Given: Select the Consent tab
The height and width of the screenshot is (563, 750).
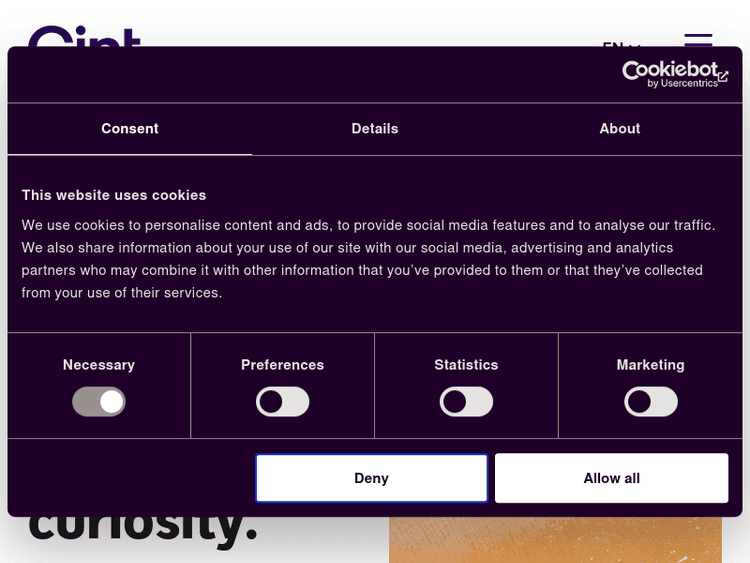Looking at the screenshot, I should pos(130,129).
